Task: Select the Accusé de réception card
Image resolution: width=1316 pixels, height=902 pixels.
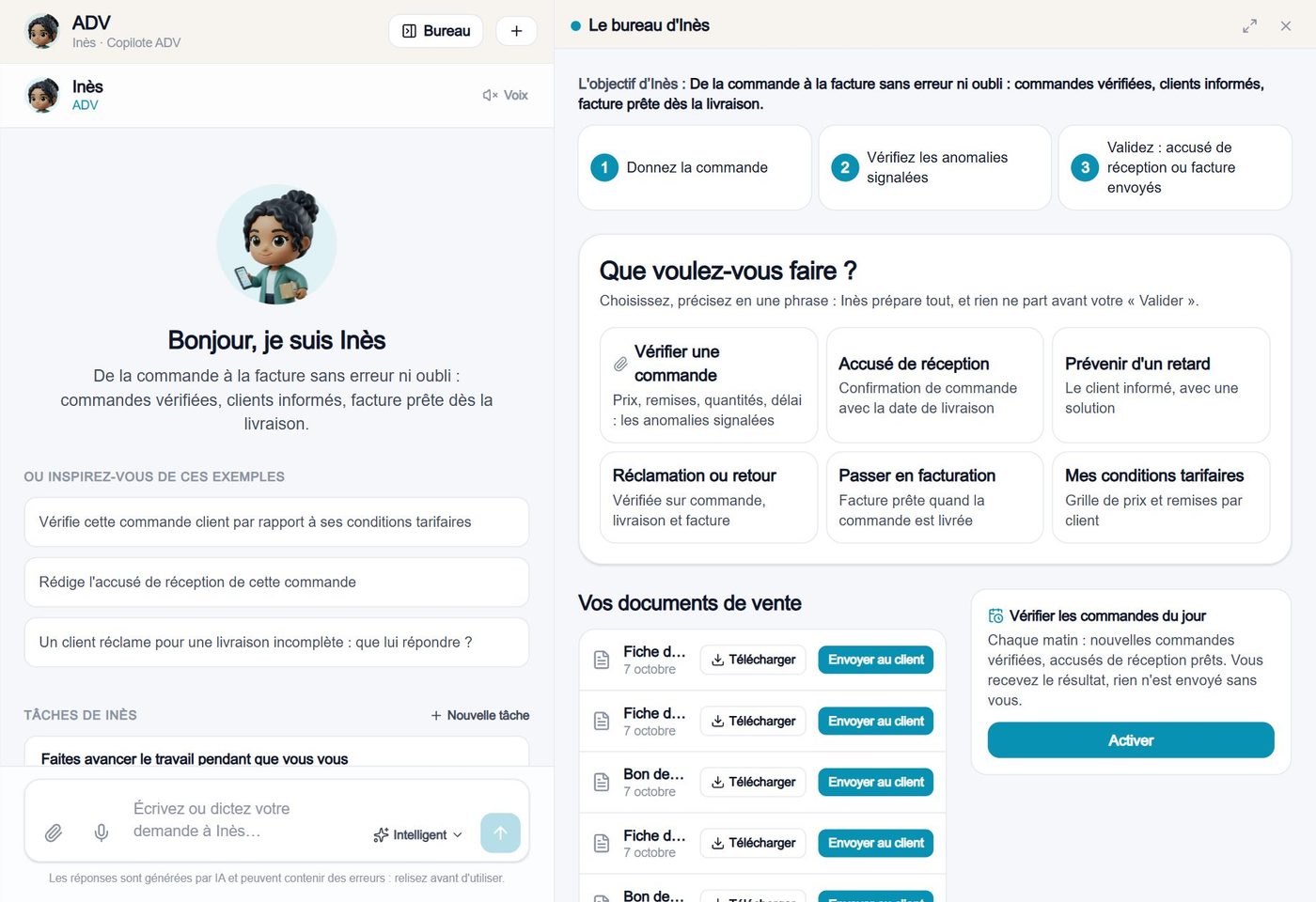Action: [935, 385]
